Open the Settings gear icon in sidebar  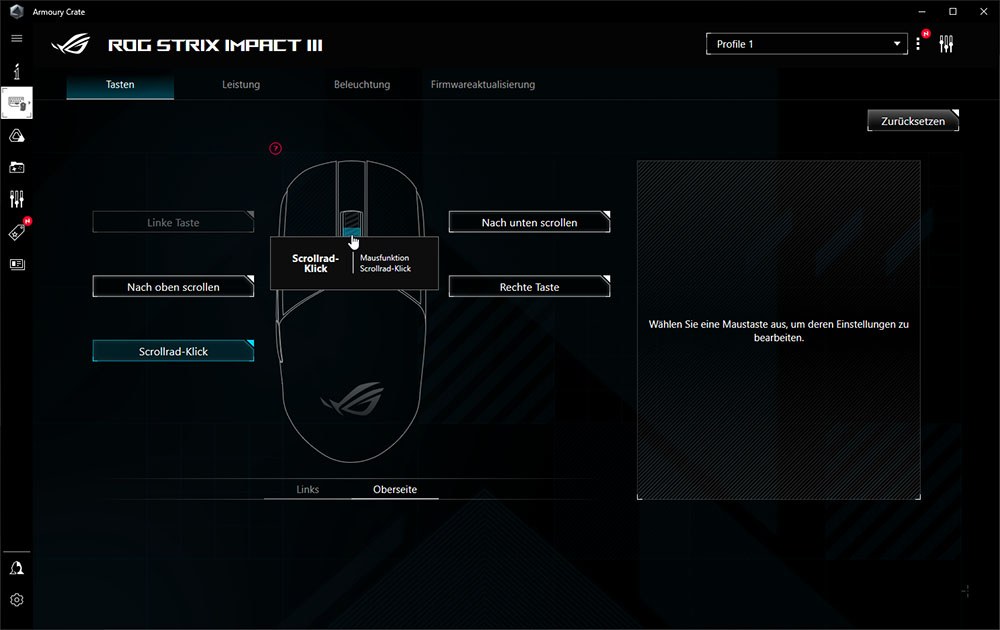coord(17,600)
